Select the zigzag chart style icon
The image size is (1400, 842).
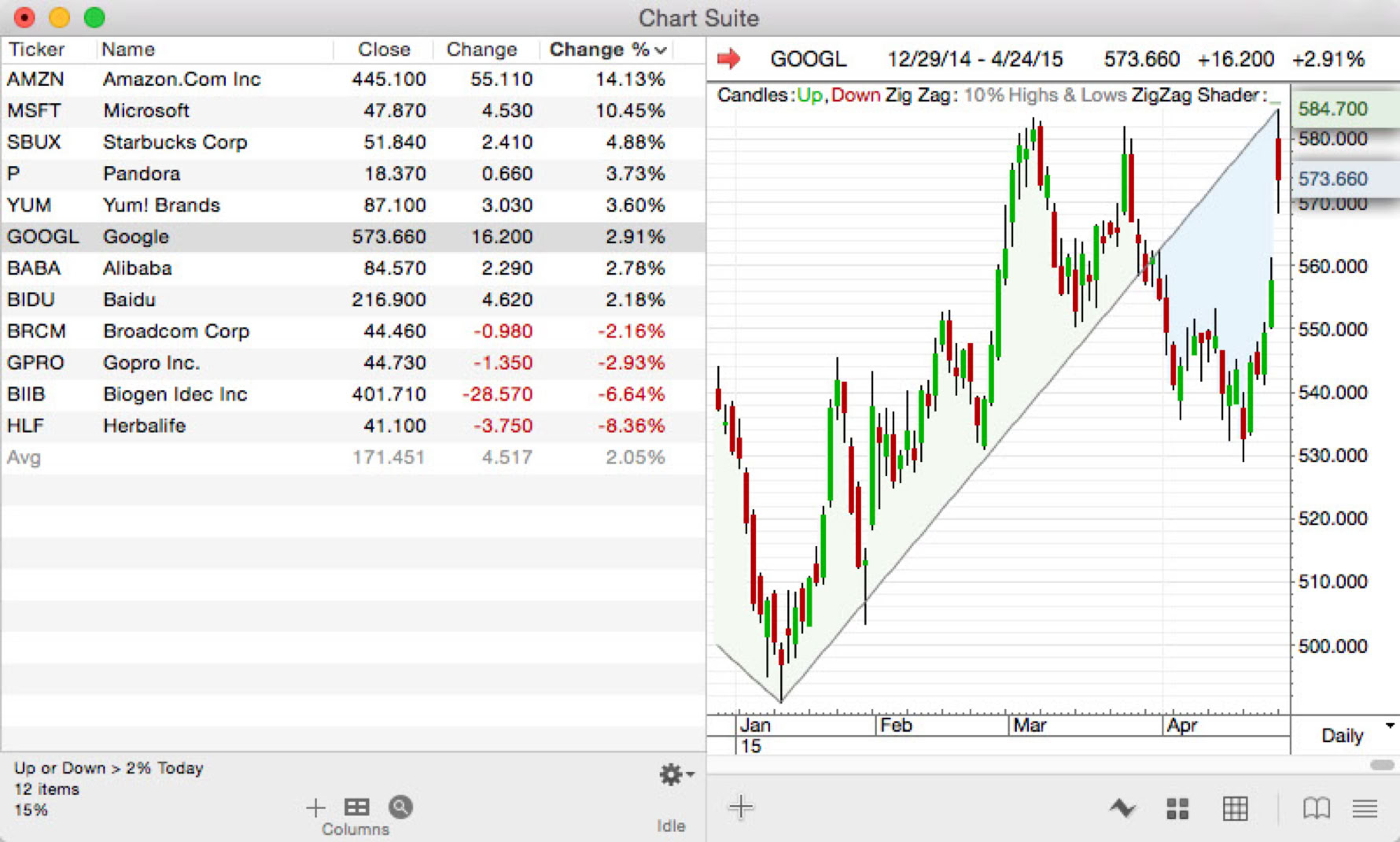tap(1123, 807)
